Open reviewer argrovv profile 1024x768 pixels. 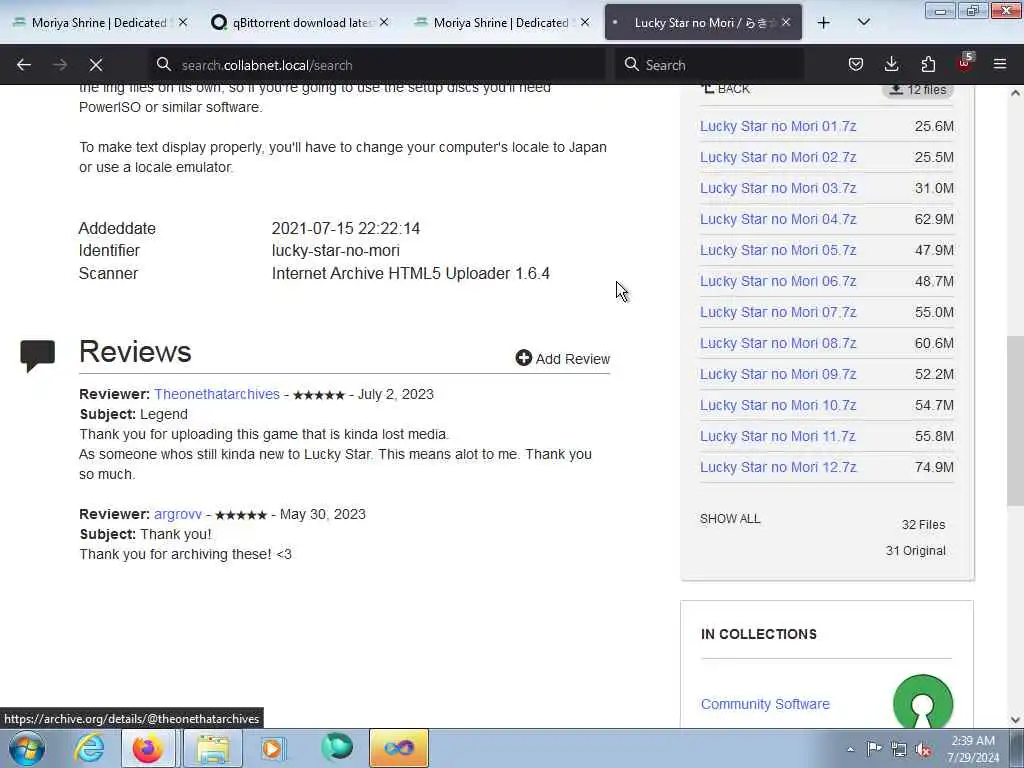click(x=178, y=515)
